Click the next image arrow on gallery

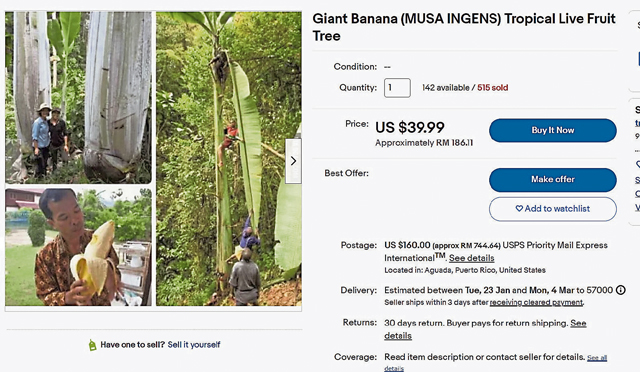coord(293,161)
